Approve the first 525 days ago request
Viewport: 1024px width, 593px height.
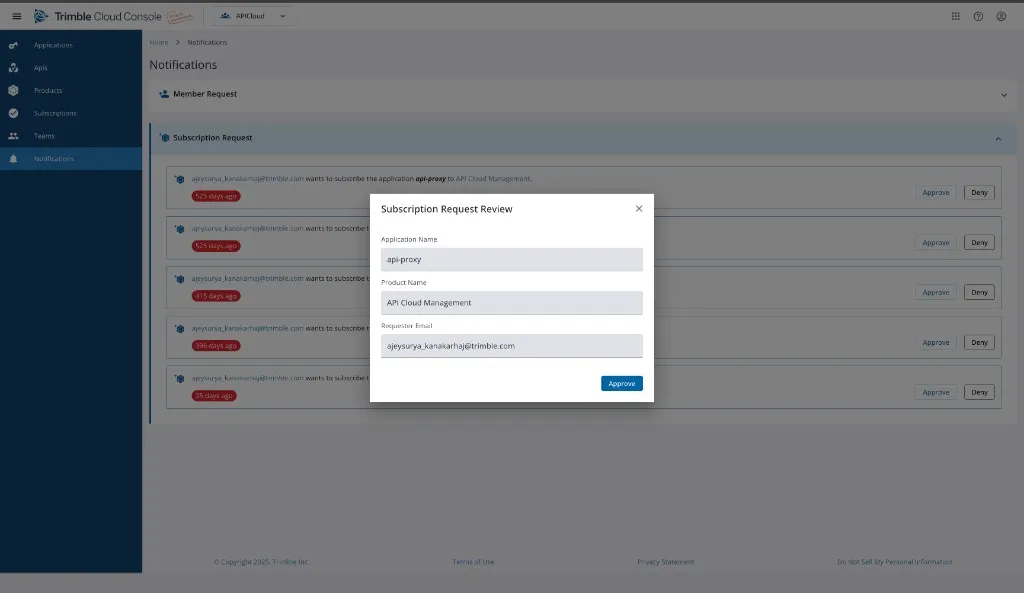click(x=936, y=193)
